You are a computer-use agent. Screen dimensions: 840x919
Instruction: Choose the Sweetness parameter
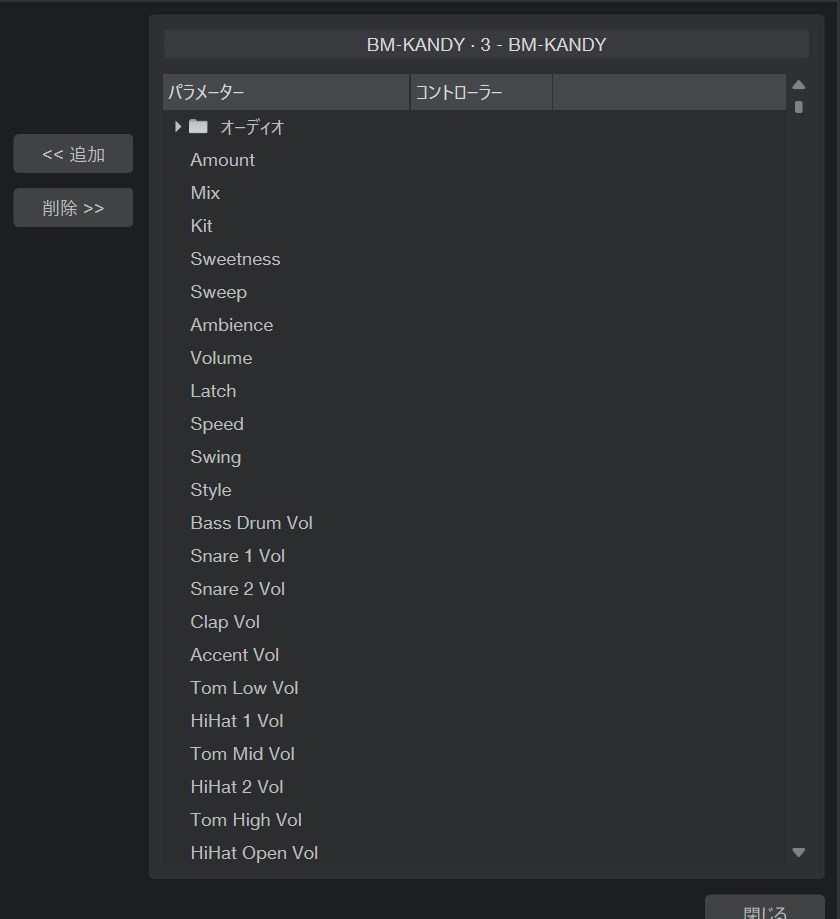click(x=235, y=259)
